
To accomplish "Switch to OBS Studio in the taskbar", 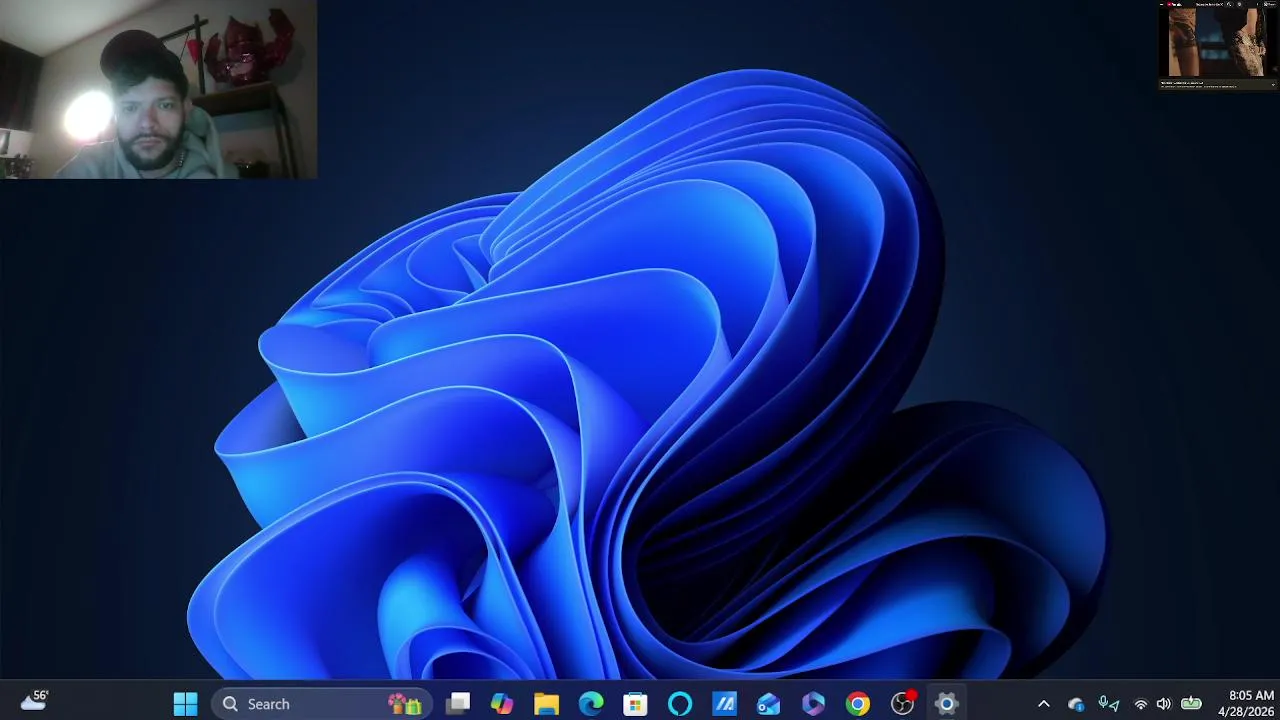I will click(x=903, y=704).
